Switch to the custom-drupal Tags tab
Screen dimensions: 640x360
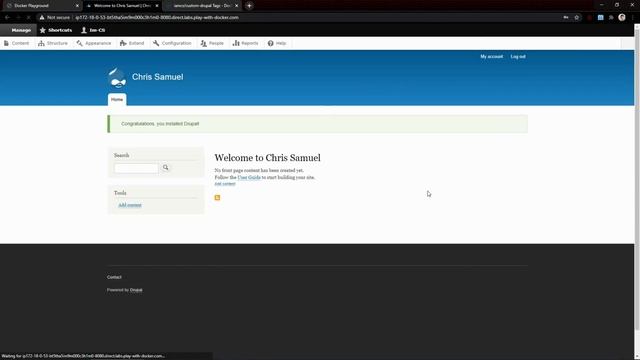(202, 6)
